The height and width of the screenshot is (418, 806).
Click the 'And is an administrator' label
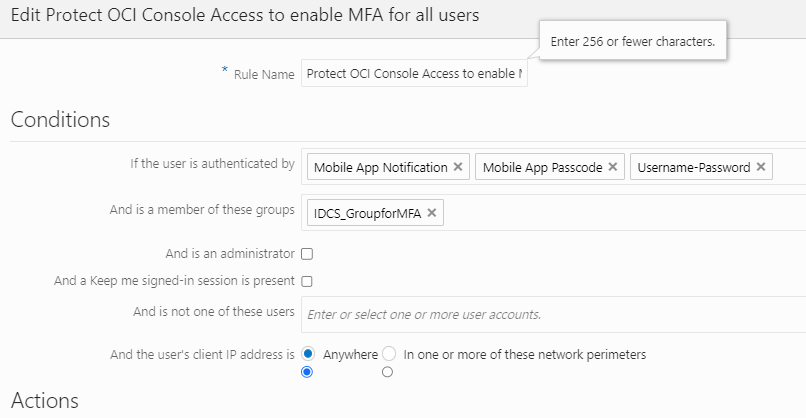[x=230, y=254]
